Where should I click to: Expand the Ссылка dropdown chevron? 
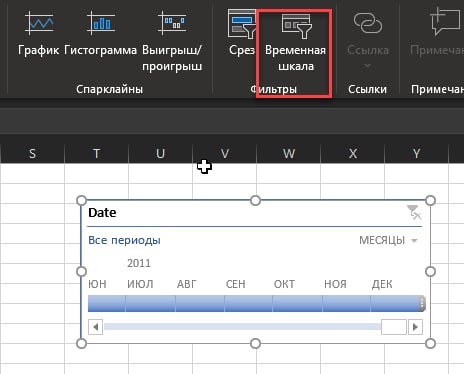[x=367, y=66]
